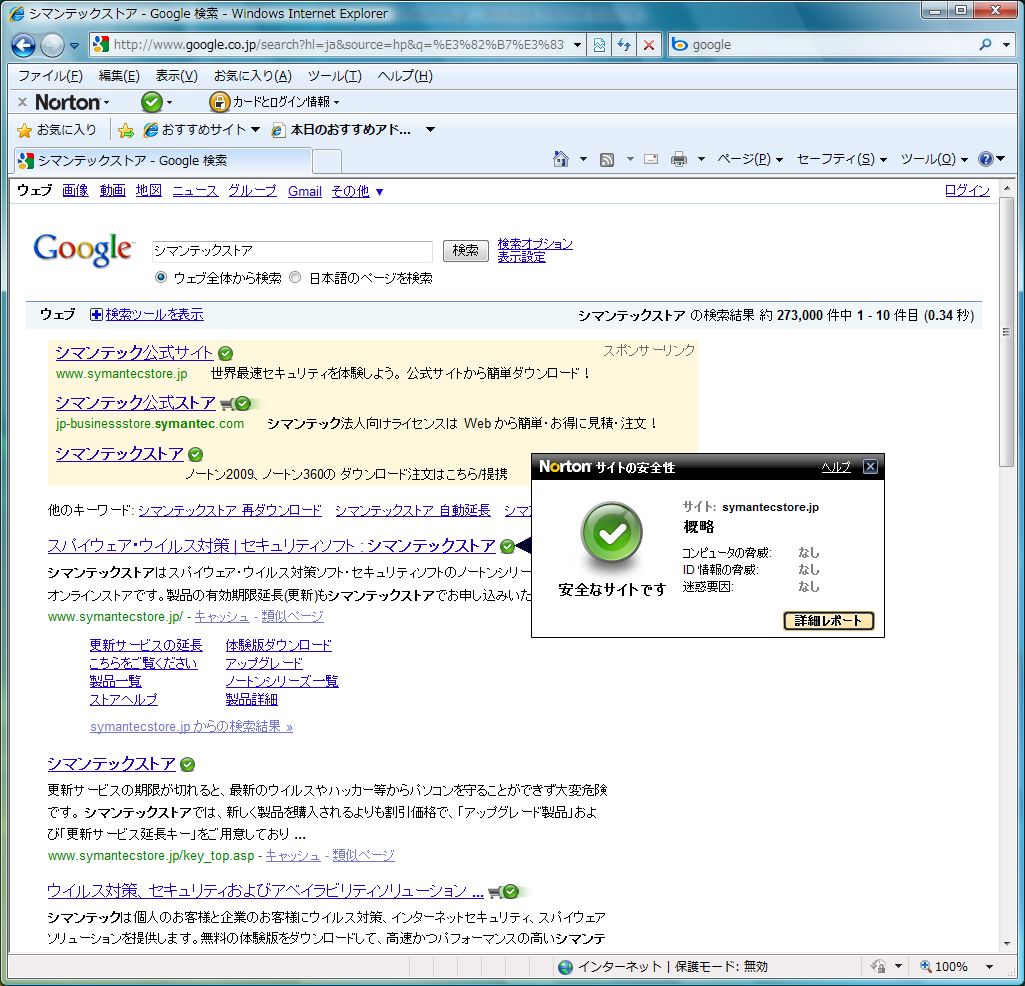Expand the カードとログイン情報 dropdown

click(x=337, y=102)
